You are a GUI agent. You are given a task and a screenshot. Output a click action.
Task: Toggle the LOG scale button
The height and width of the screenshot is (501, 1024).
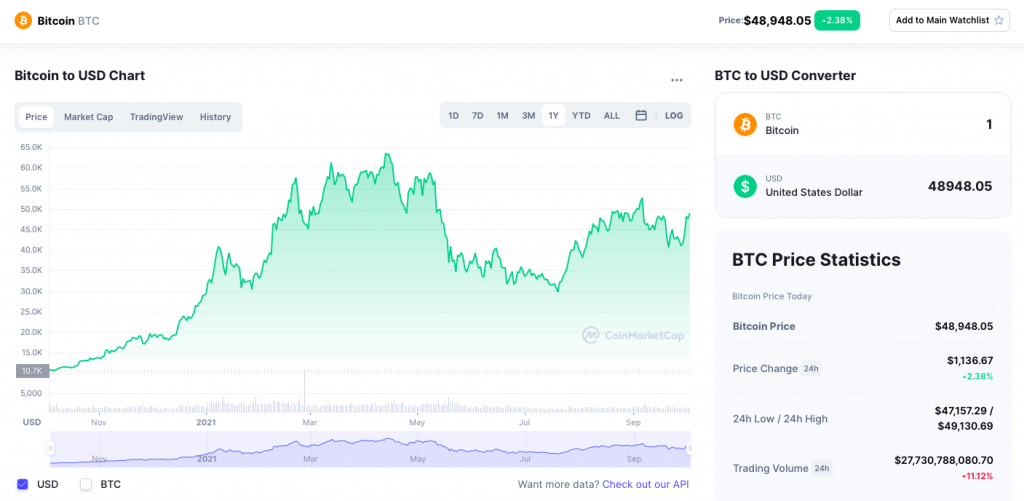674,116
